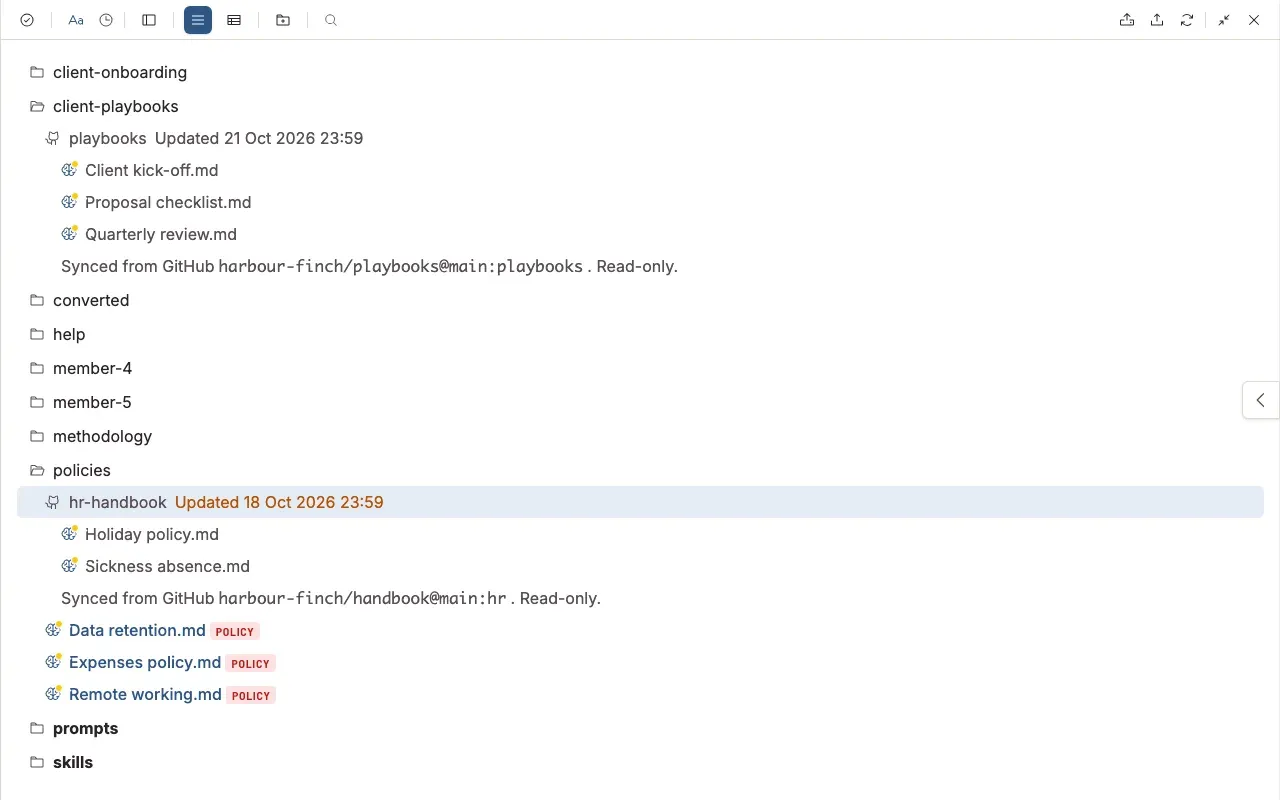This screenshot has width=1280, height=800.
Task: Open the Remote working.md link
Action: point(145,694)
